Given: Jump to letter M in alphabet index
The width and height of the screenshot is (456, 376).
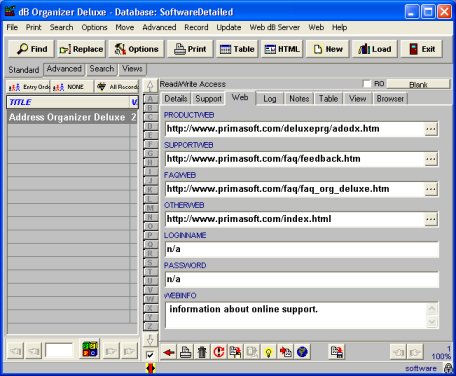Looking at the screenshot, I should point(150,208).
